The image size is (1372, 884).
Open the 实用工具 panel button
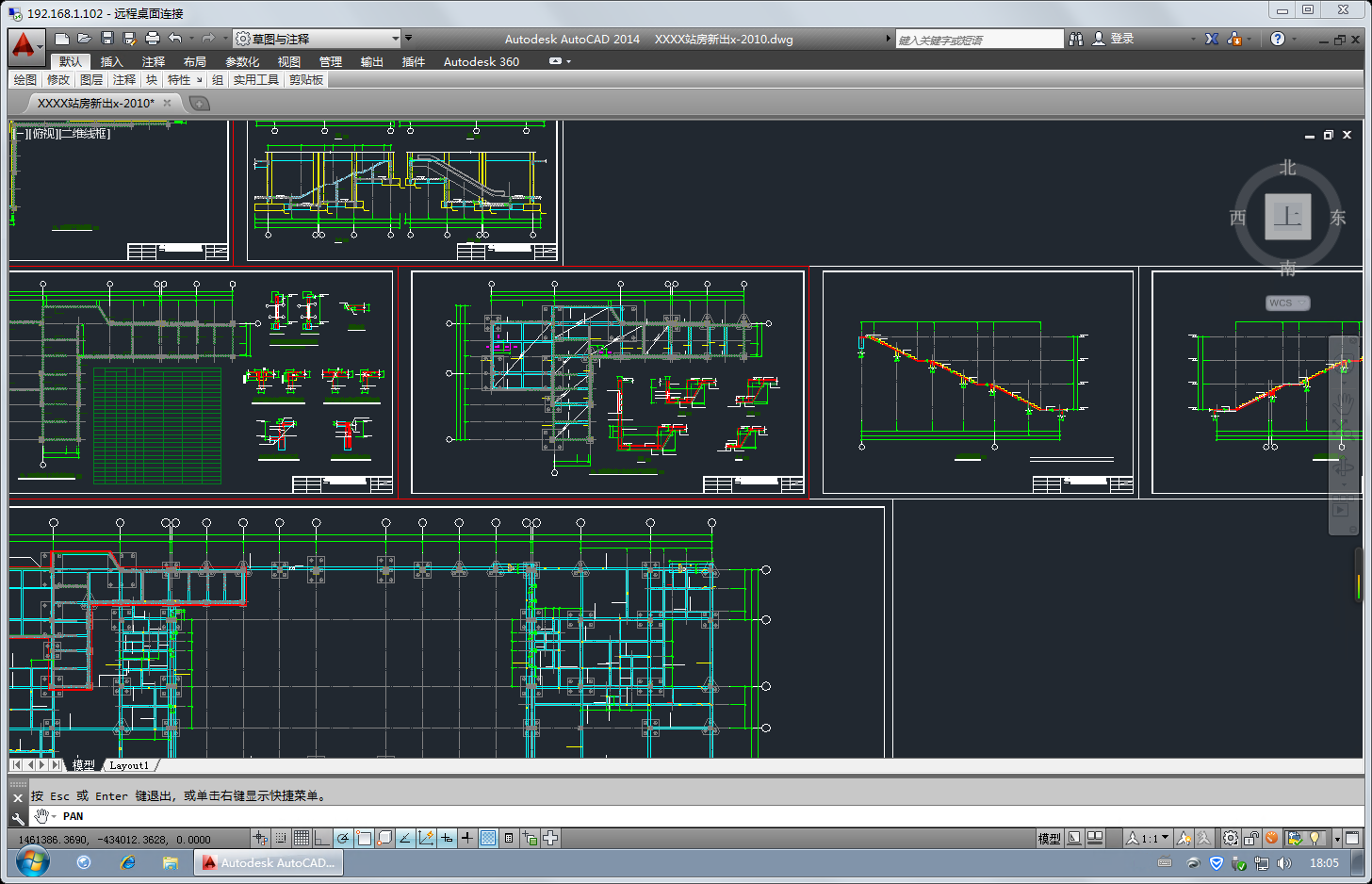tap(255, 80)
